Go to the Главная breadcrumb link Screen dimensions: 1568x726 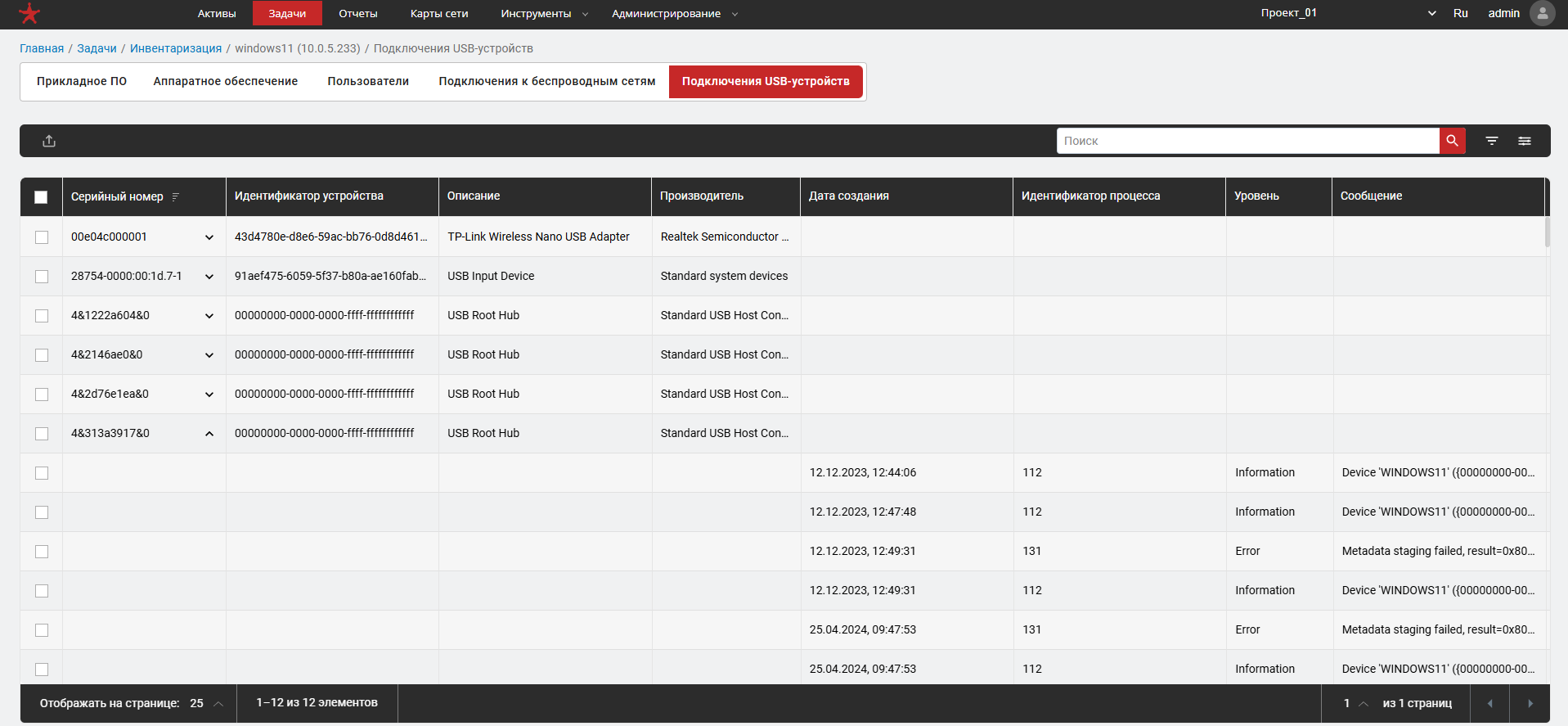(42, 48)
